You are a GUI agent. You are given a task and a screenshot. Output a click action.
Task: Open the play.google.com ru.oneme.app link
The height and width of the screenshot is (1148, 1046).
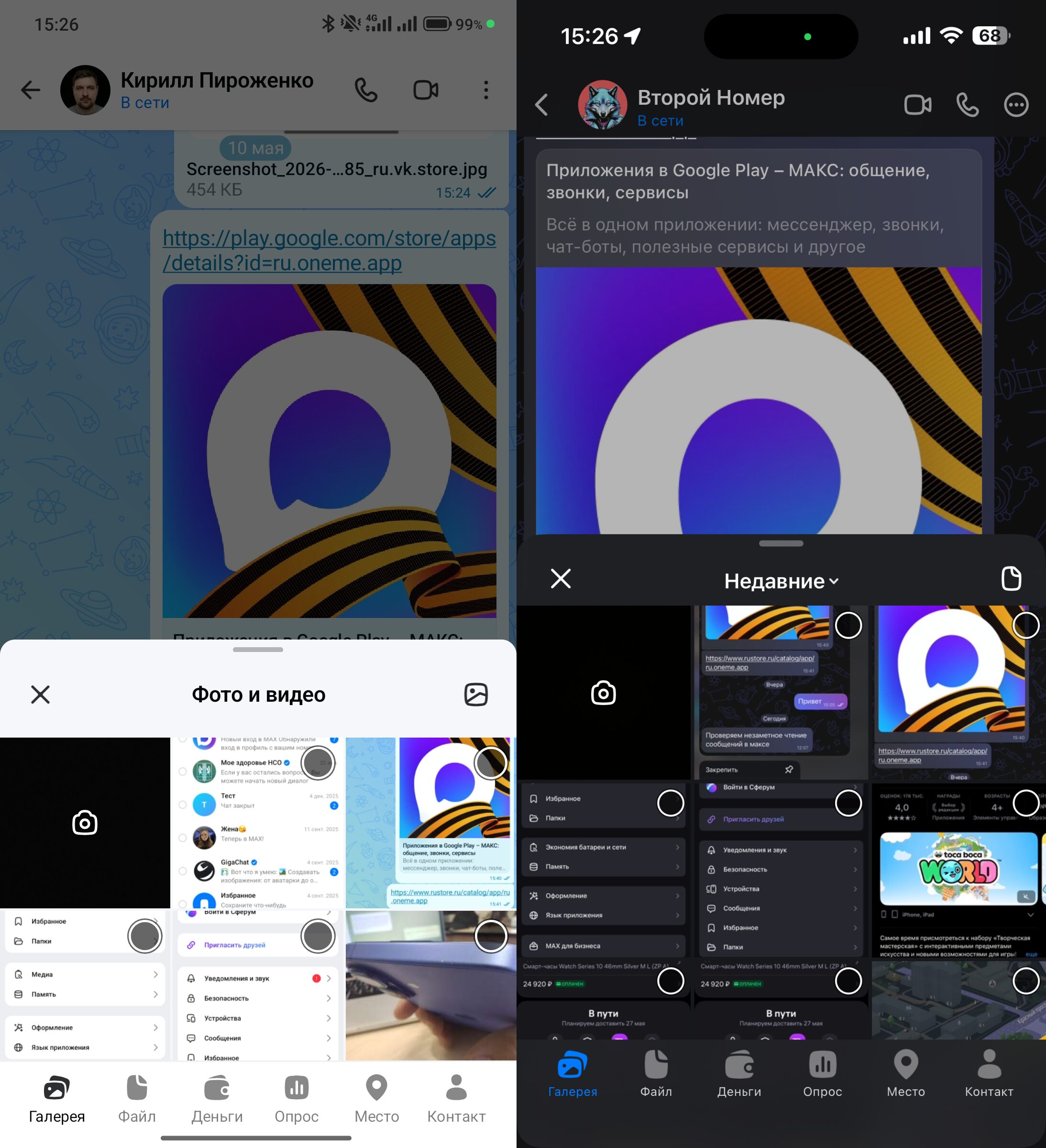point(329,251)
